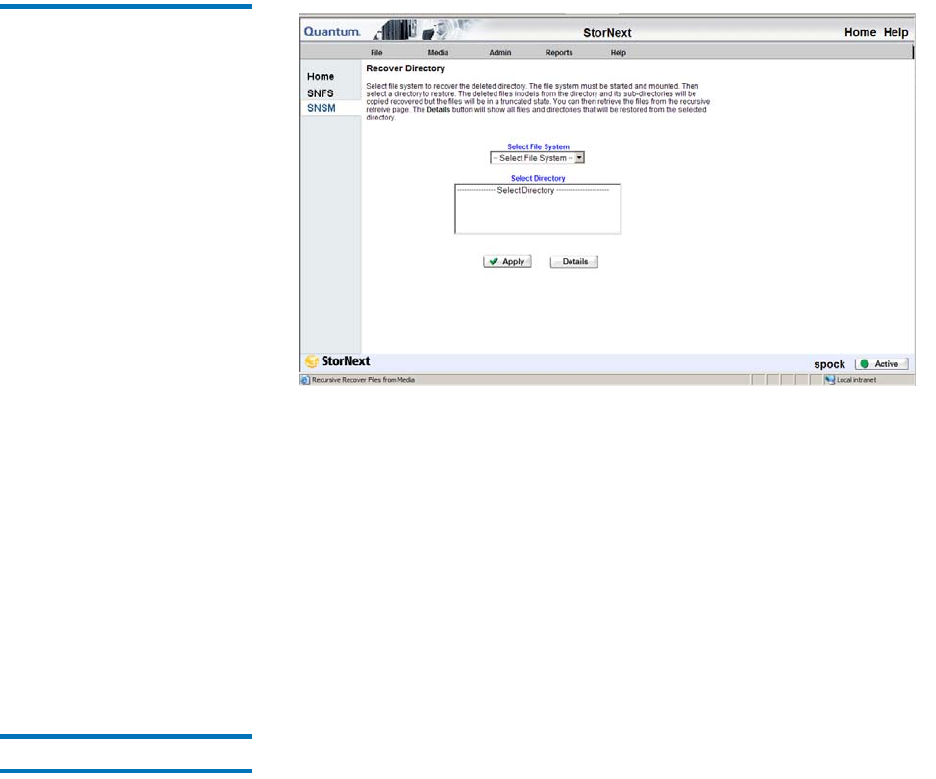Open the Media menu
Viewport: 936px width, 779px height.
(x=438, y=53)
